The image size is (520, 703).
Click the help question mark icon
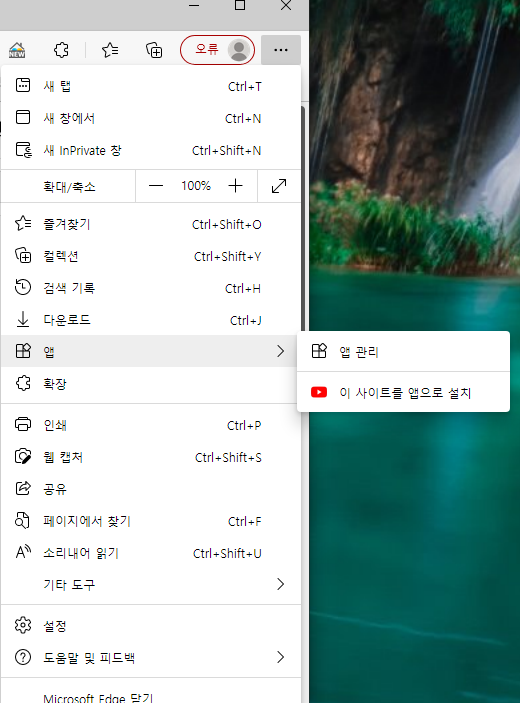[x=23, y=657]
